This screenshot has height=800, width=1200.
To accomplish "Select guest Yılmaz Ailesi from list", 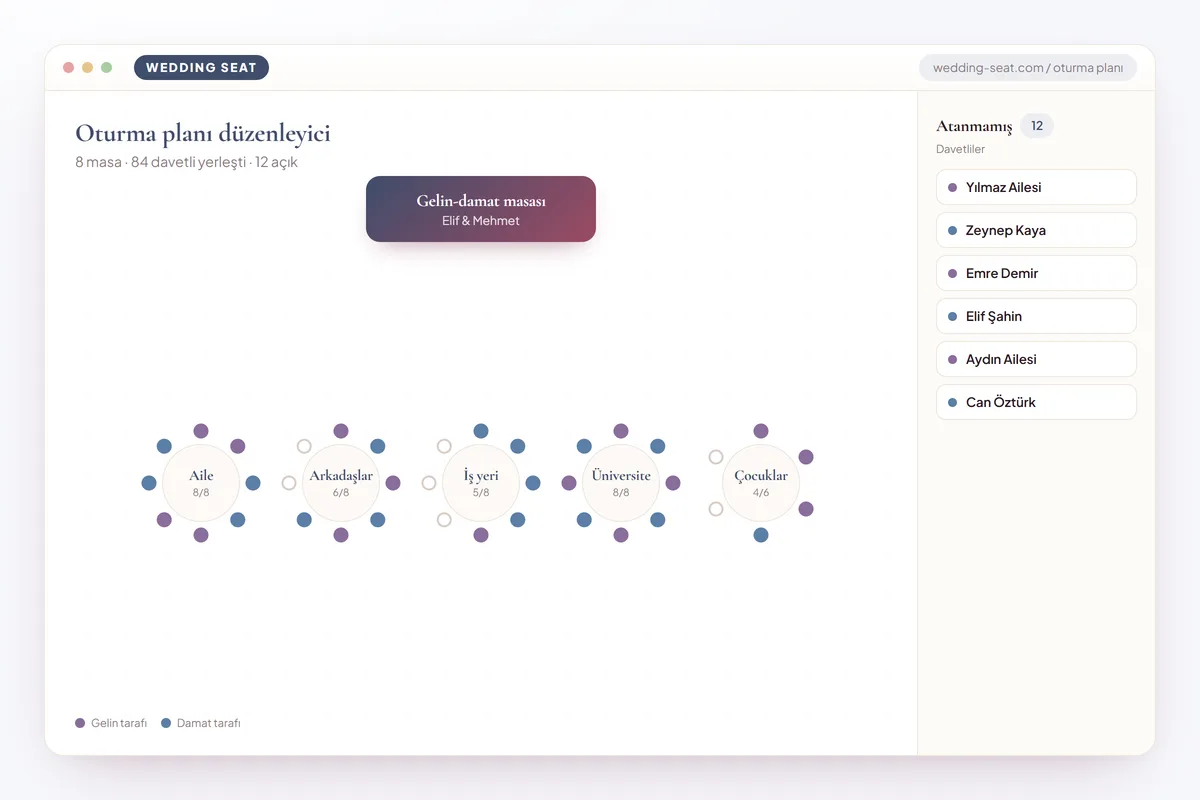I will point(1036,187).
